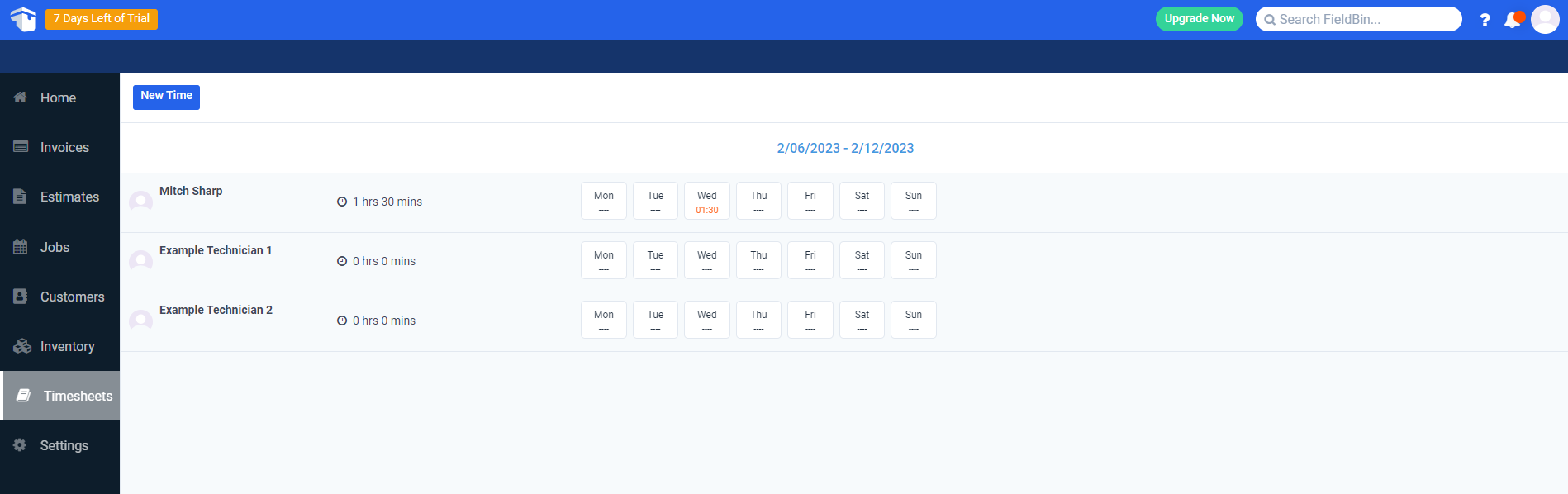Image resolution: width=1568 pixels, height=494 pixels.
Task: Click the Home house icon in sidebar
Action: (x=21, y=97)
